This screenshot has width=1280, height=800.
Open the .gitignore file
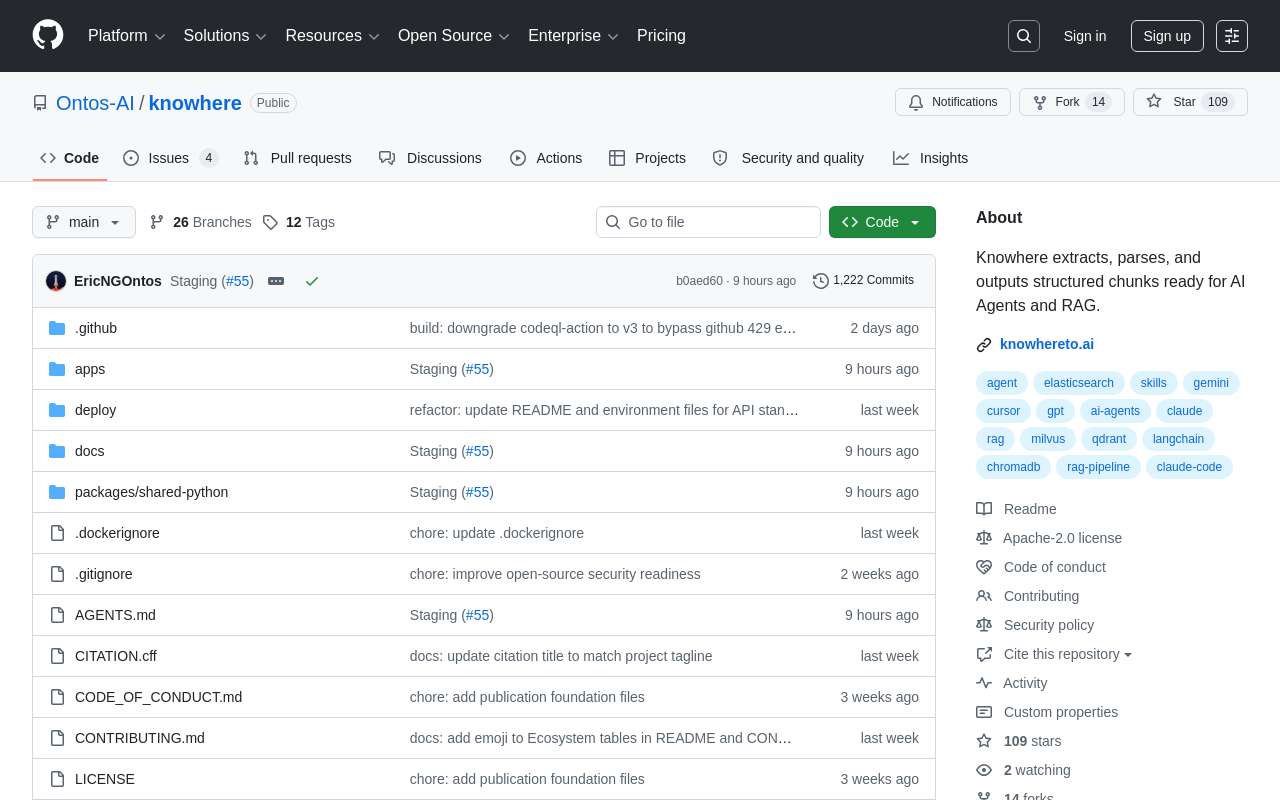pyautogui.click(x=104, y=574)
